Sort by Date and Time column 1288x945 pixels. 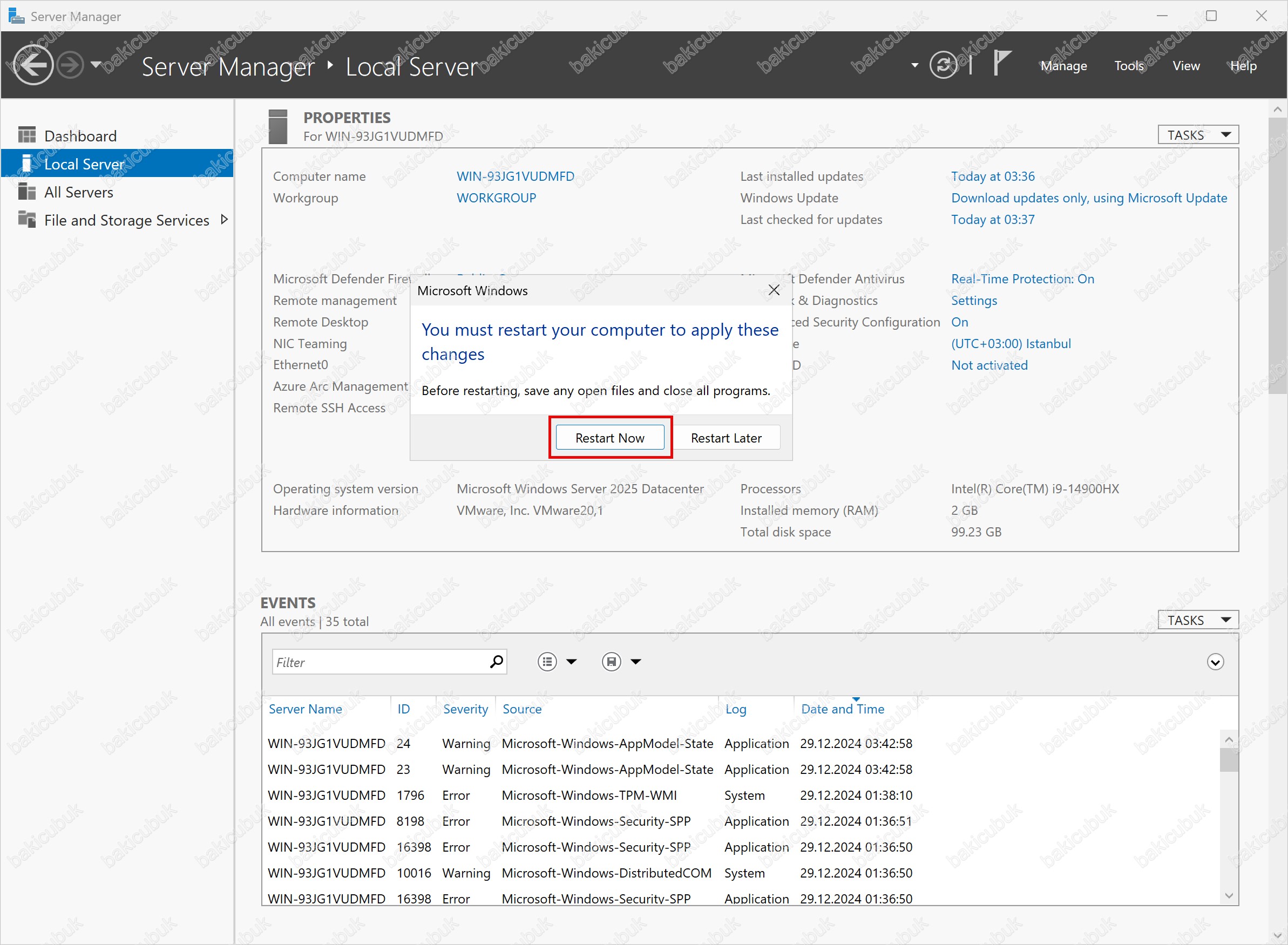click(842, 709)
